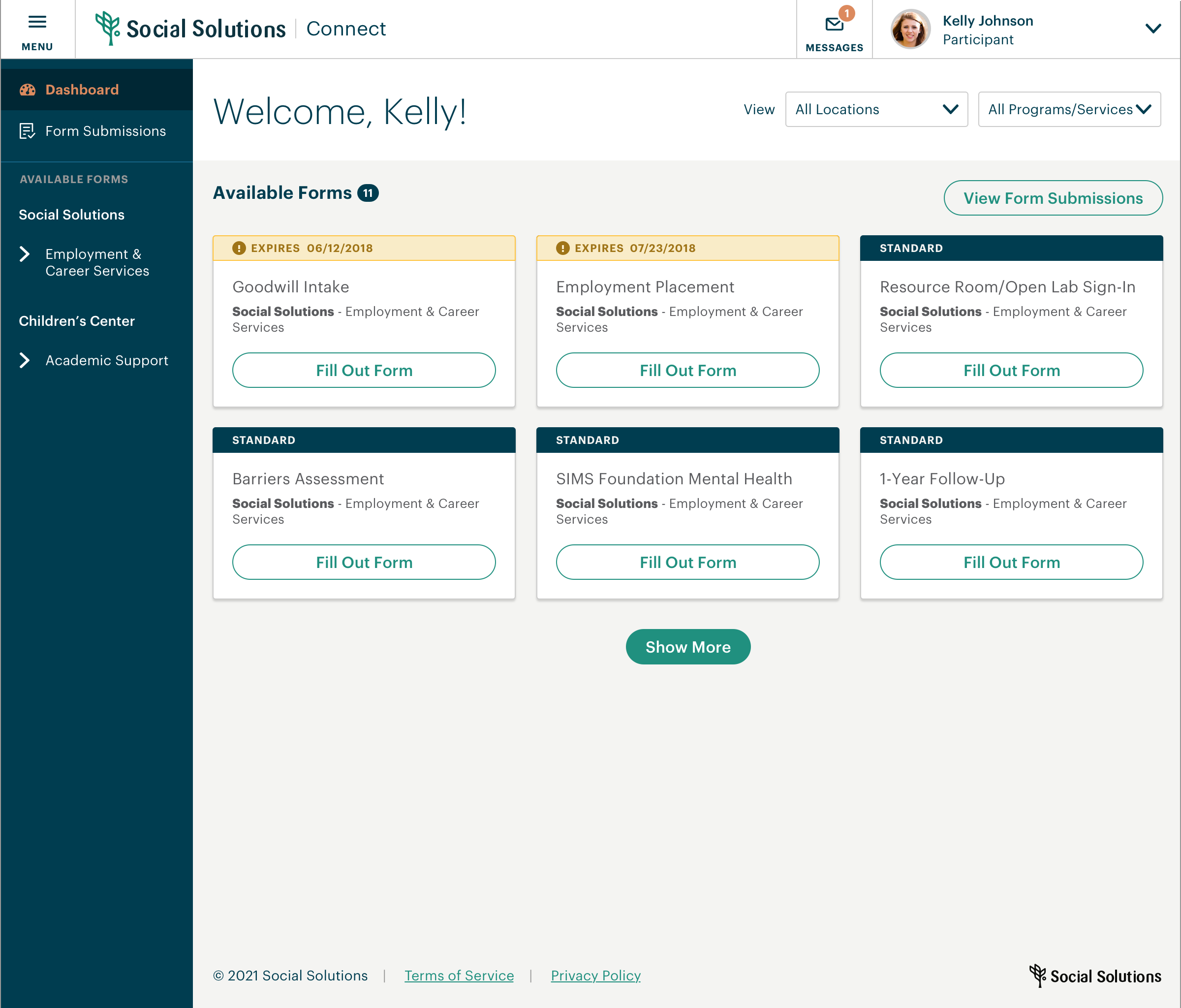Open Messages envelope icon
The height and width of the screenshot is (1008, 1181).
click(x=834, y=25)
